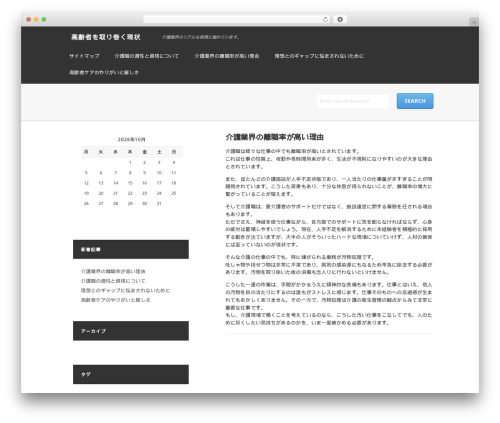Open サイトマップ in the top navigation

click(84, 56)
